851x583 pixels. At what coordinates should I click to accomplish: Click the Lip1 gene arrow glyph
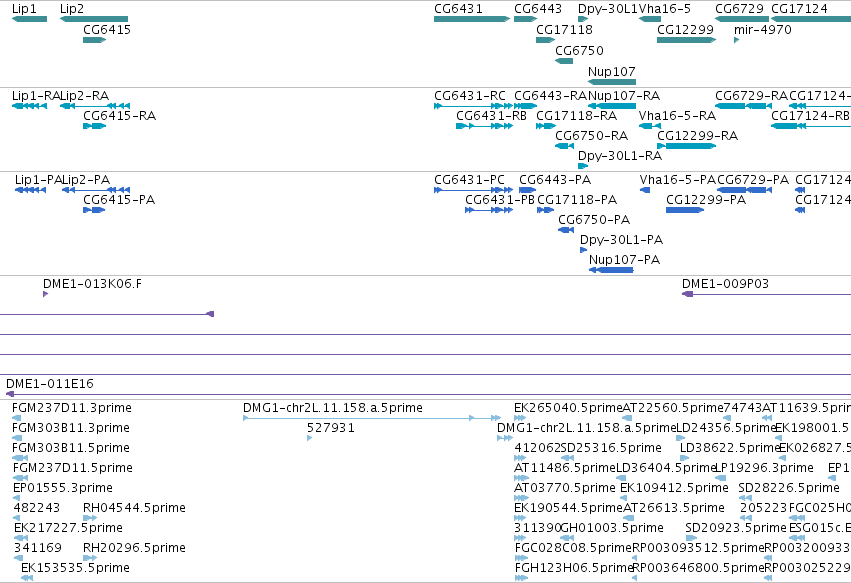29,19
